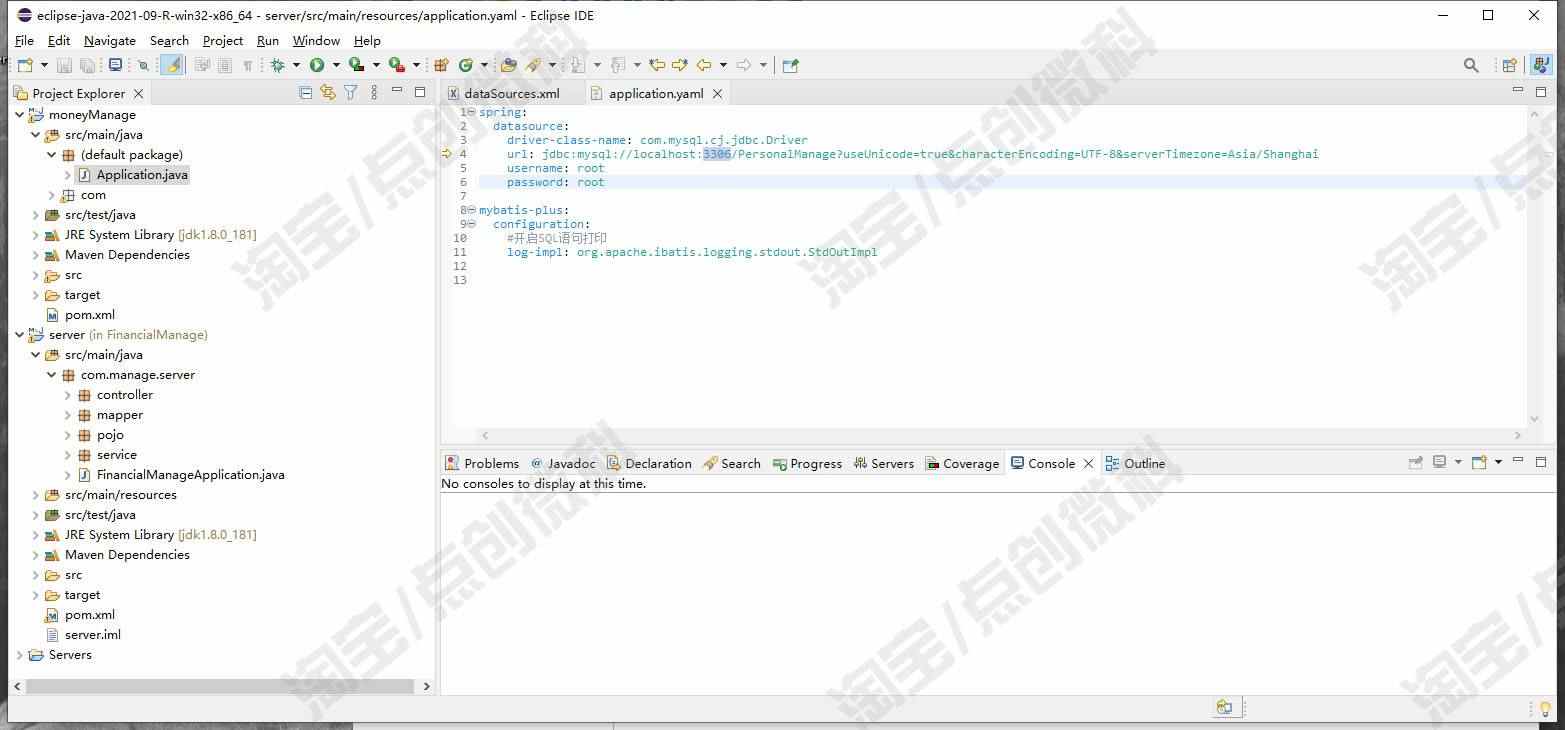Click the magnifier Quick Access search icon
The width and height of the screenshot is (1565, 730).
click(x=1471, y=65)
